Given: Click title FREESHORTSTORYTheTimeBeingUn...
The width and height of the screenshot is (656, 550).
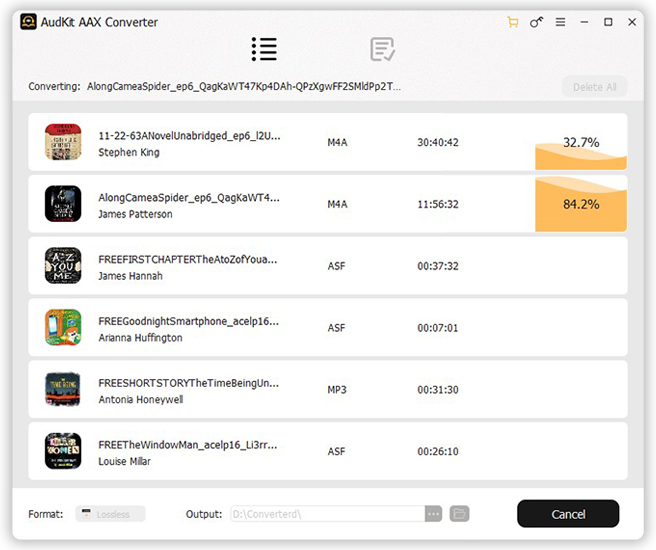Looking at the screenshot, I should pos(189,384).
